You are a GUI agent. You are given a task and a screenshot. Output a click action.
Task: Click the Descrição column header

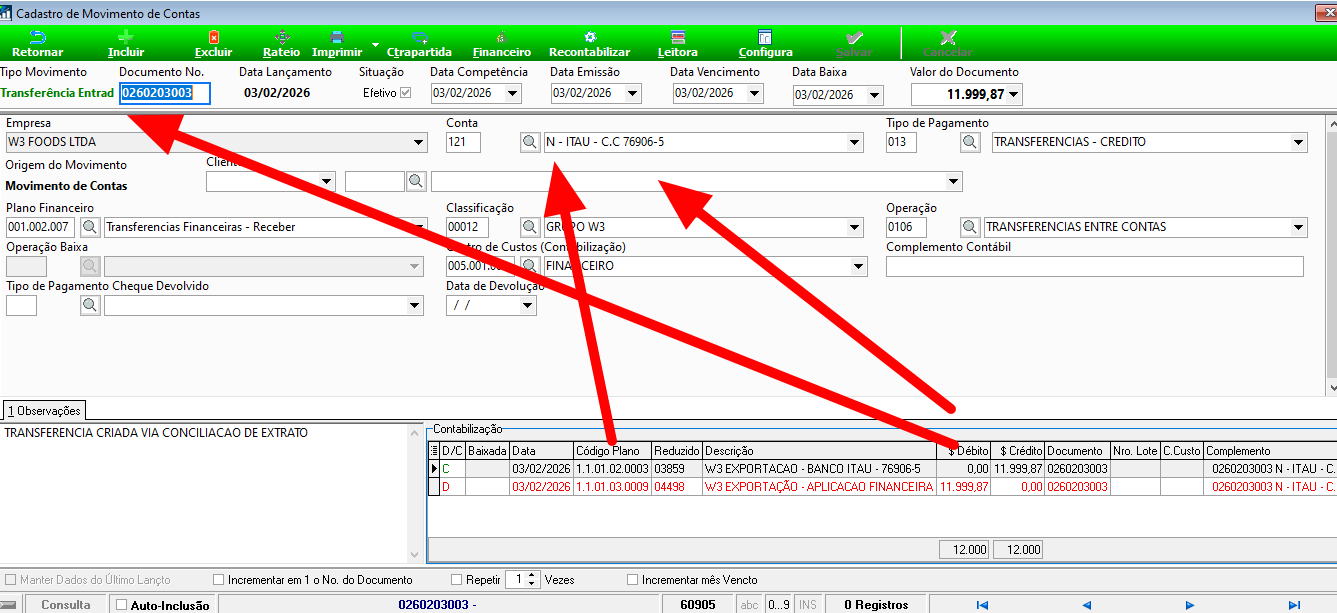(819, 451)
